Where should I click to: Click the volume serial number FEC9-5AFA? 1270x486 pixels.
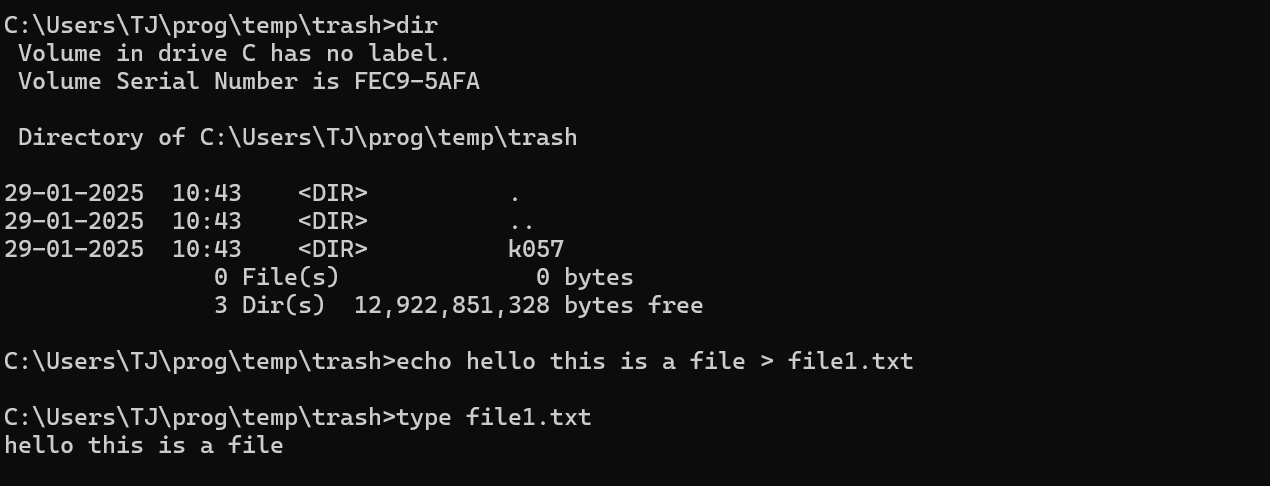tap(417, 81)
